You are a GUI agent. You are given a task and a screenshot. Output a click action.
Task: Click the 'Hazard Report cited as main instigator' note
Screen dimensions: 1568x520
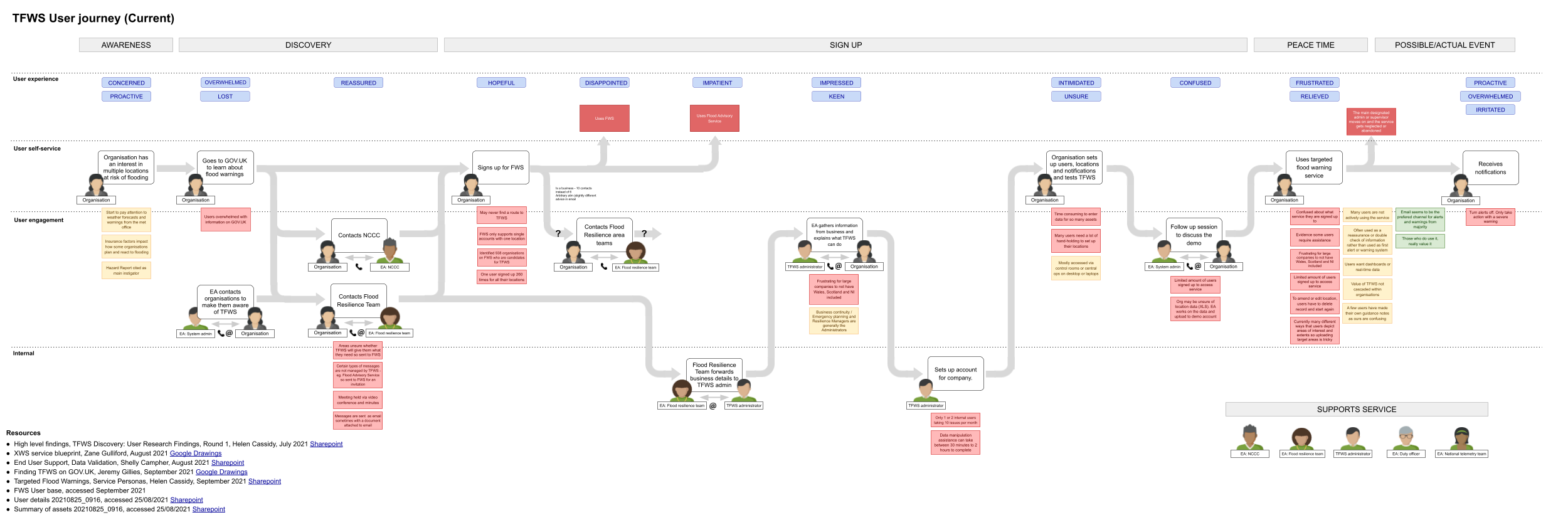(126, 270)
